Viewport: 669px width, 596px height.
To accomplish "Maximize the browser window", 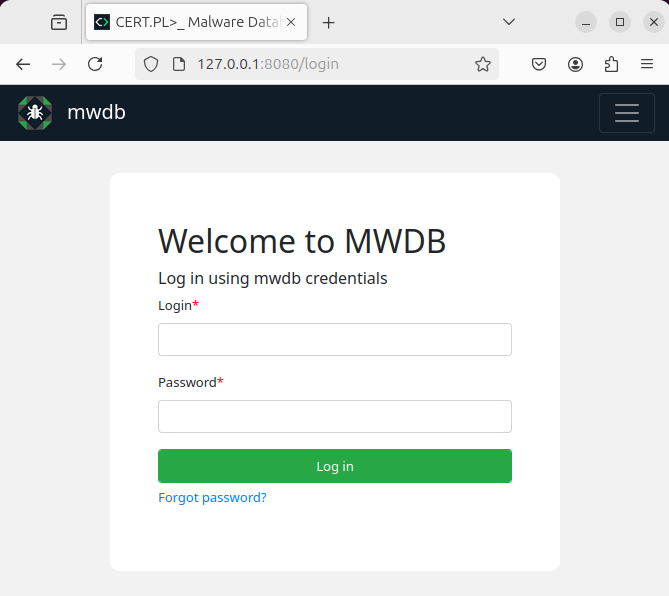I will [x=620, y=22].
